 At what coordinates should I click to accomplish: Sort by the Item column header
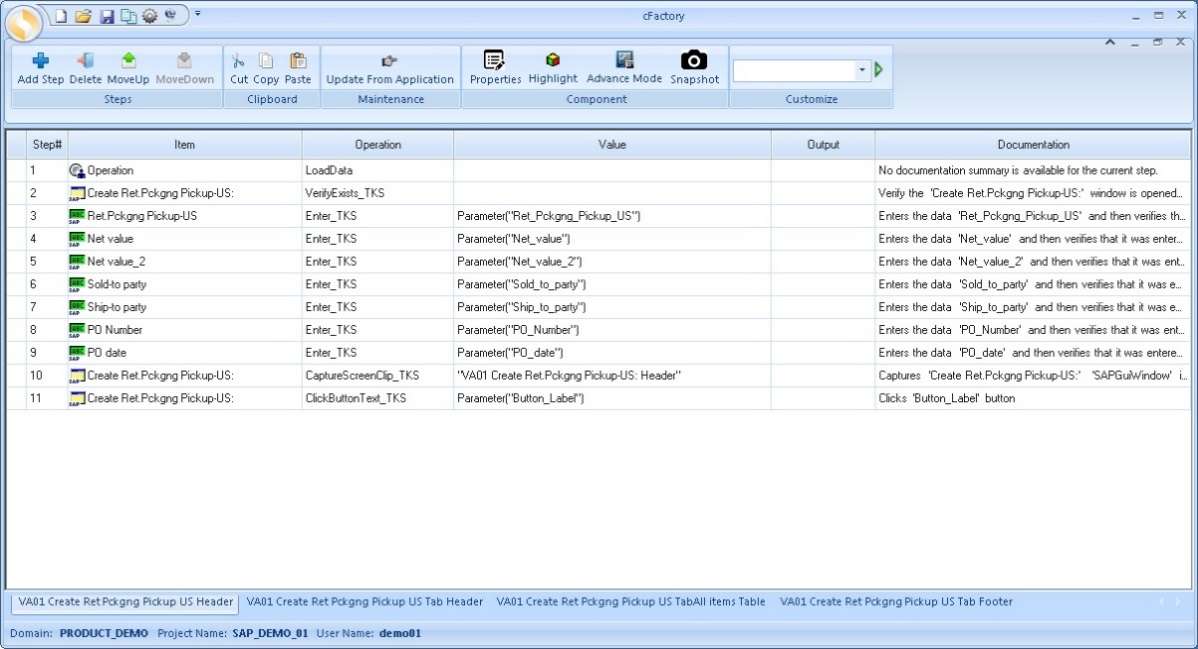(x=184, y=144)
